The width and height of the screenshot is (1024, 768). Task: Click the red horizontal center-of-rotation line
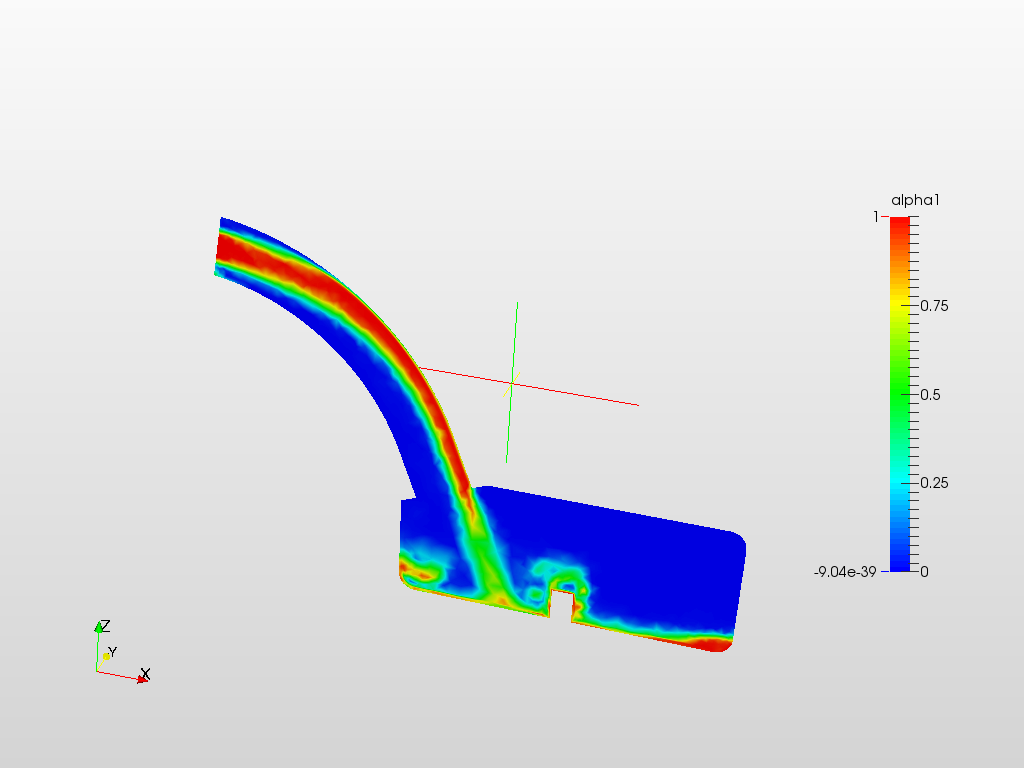click(528, 387)
